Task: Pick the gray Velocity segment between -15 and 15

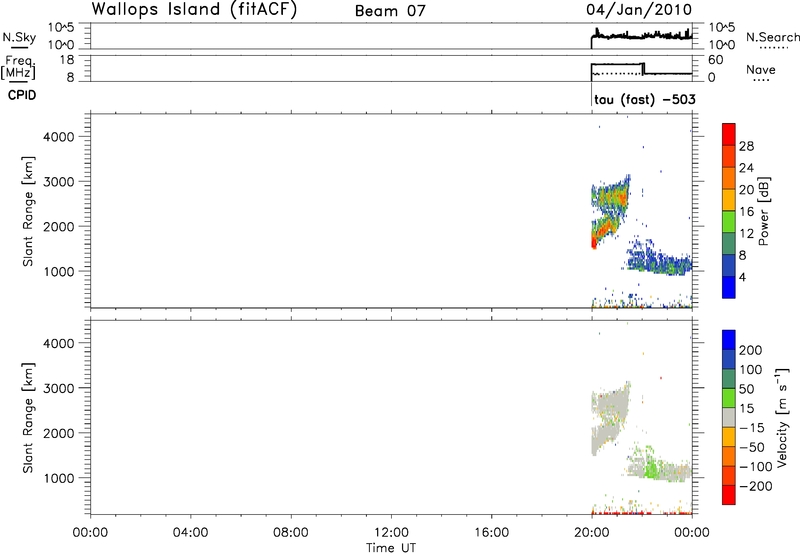Action: click(729, 417)
